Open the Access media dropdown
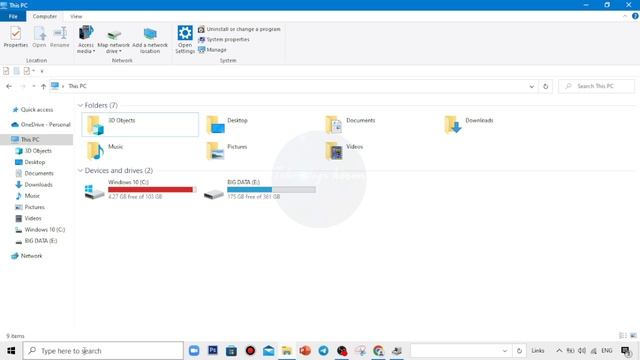 point(86,39)
